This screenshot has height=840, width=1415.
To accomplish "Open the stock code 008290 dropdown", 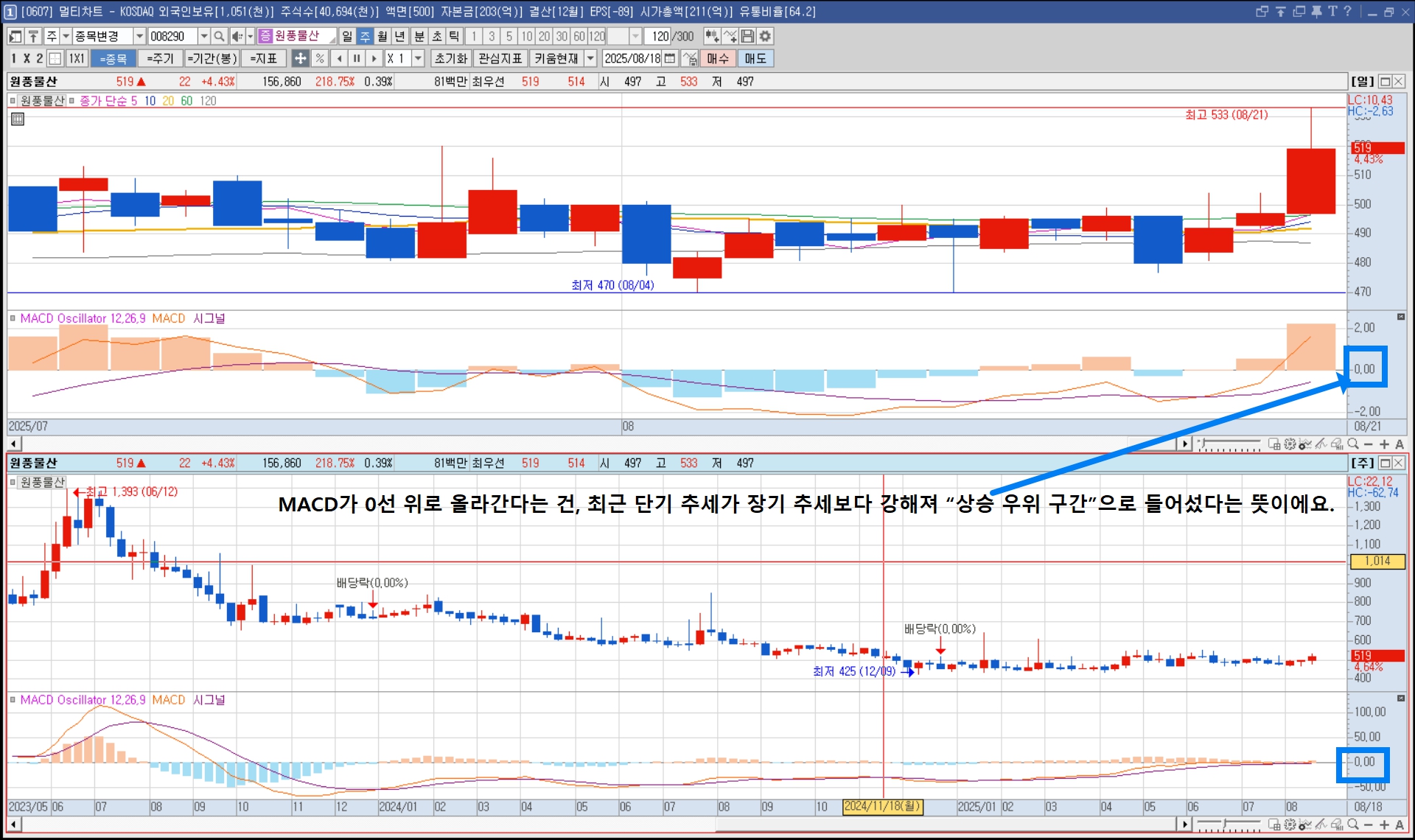I will (x=204, y=36).
